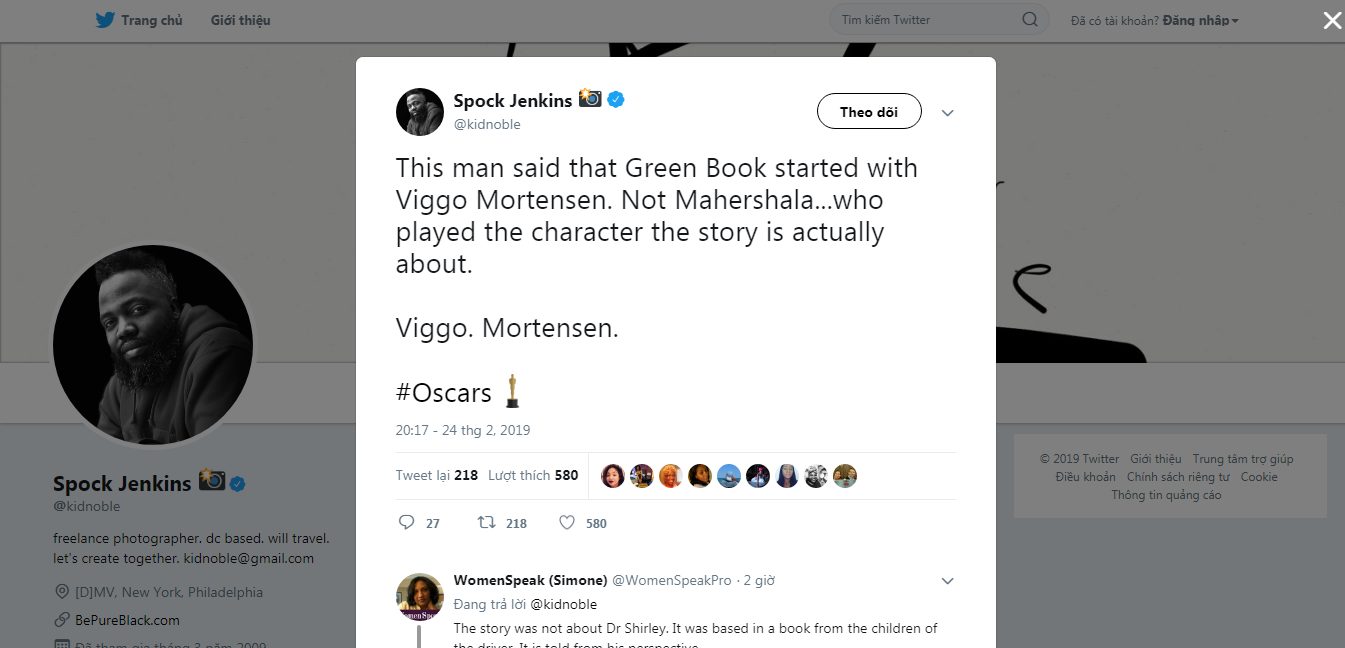Type in the Tìm kiếm Twitter search box
This screenshot has width=1345, height=648.
[925, 20]
